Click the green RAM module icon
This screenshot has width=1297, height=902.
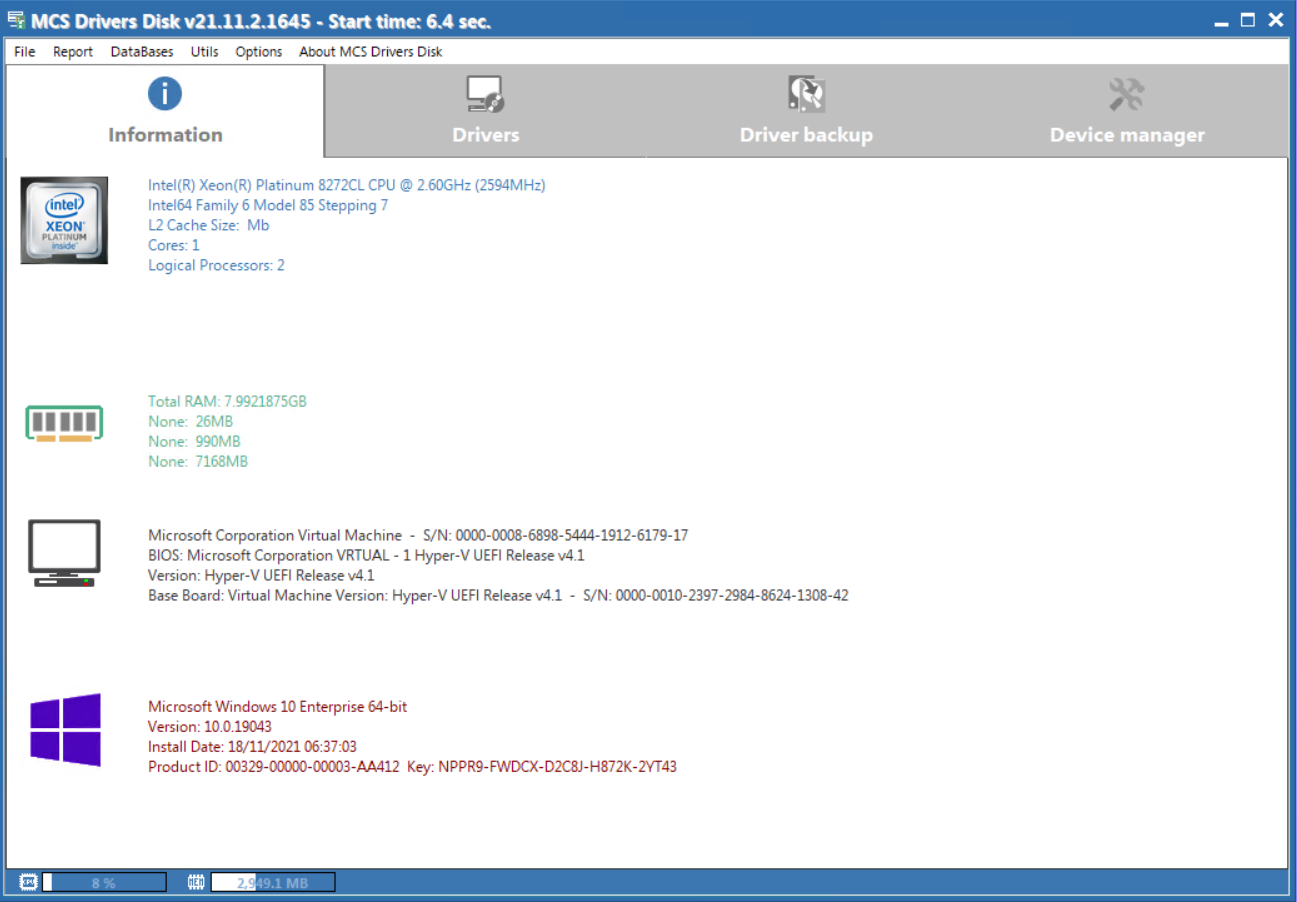(64, 423)
